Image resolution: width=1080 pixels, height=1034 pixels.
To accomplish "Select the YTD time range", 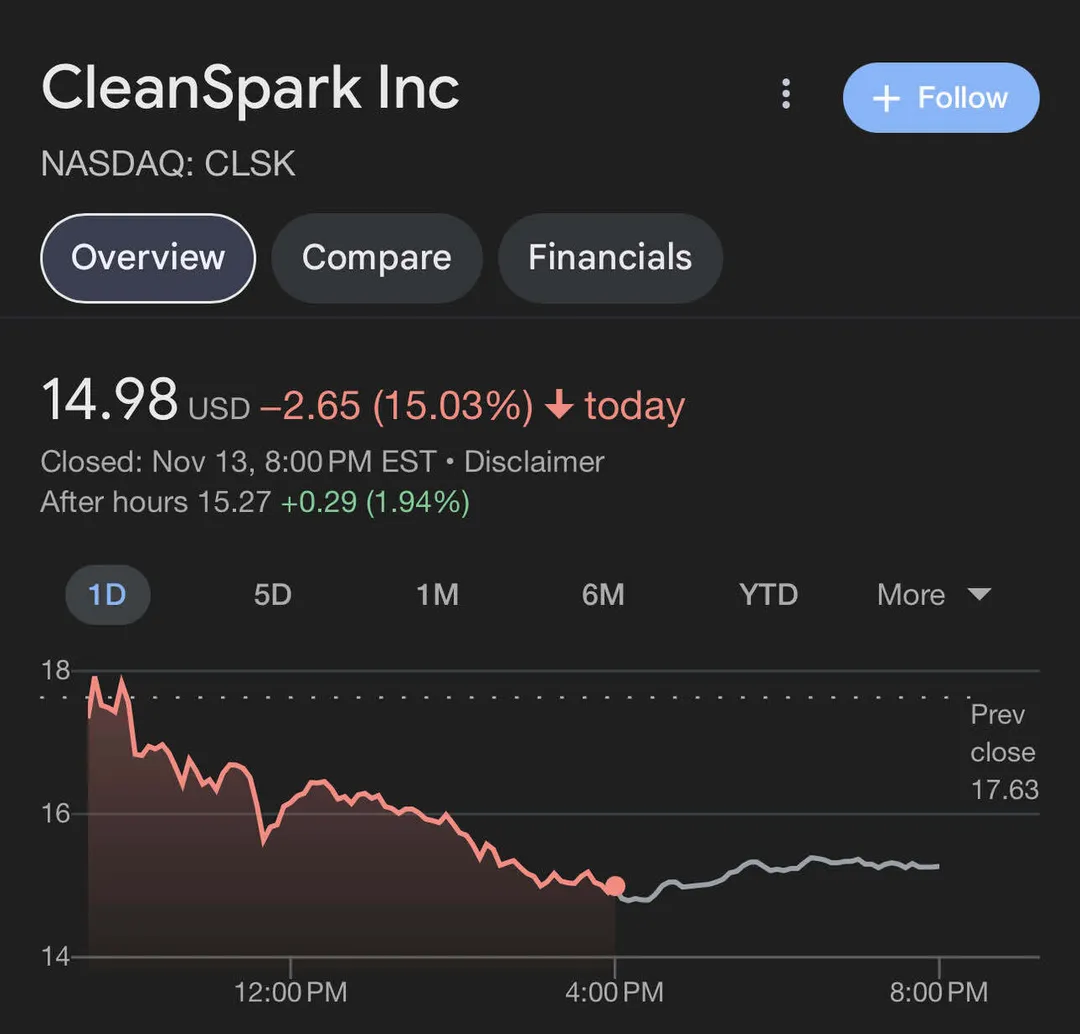I will [x=768, y=595].
